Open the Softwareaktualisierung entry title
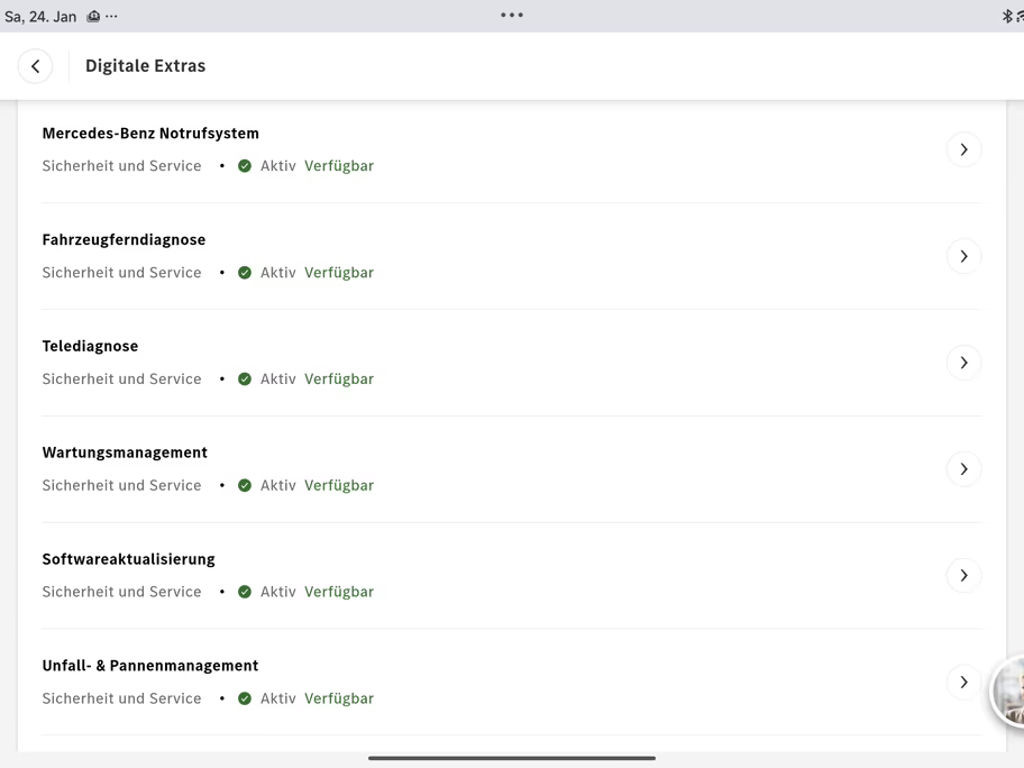1024x768 pixels. pos(128,559)
